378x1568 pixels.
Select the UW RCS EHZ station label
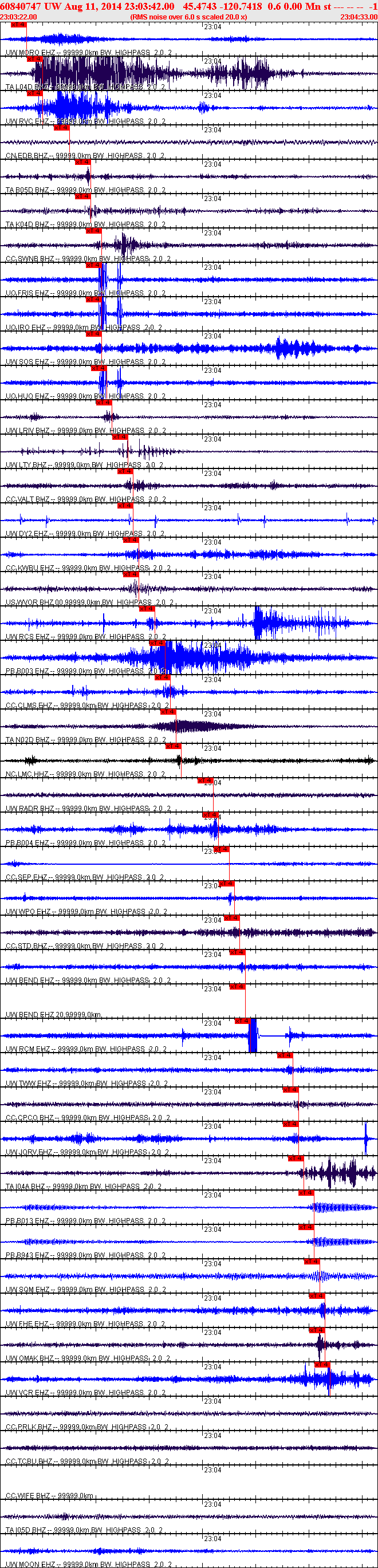(85, 637)
